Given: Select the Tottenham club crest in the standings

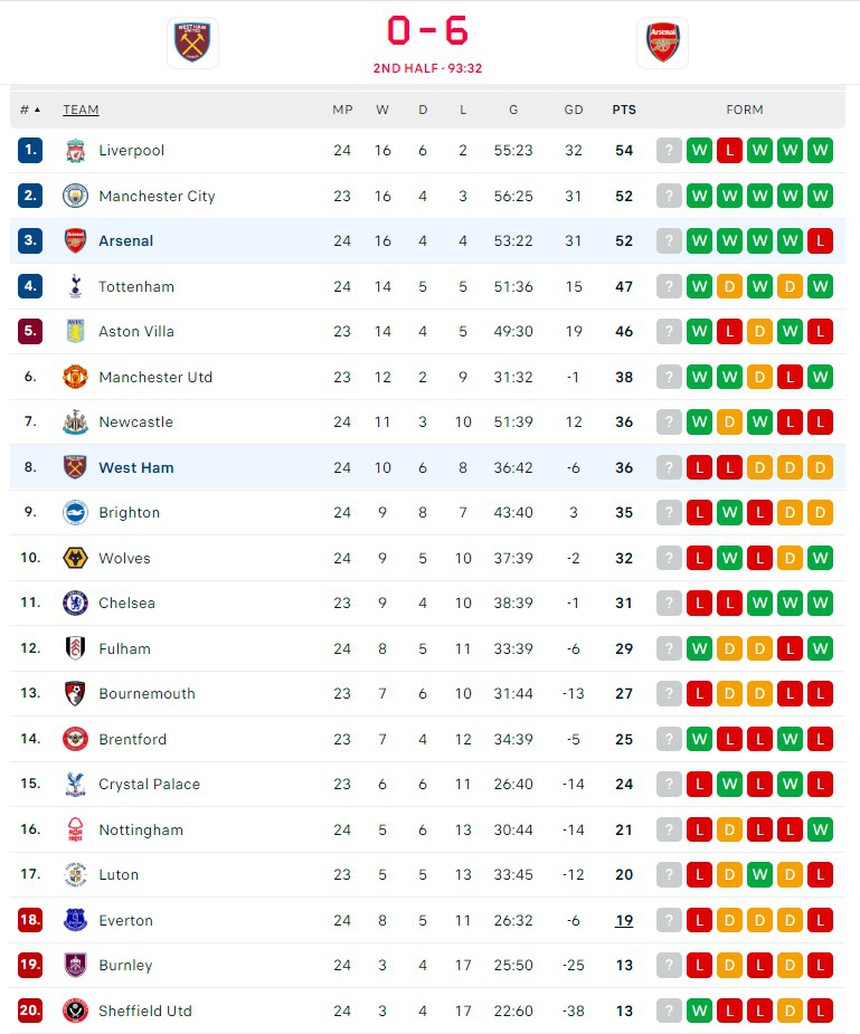Looking at the screenshot, I should pyautogui.click(x=76, y=286).
